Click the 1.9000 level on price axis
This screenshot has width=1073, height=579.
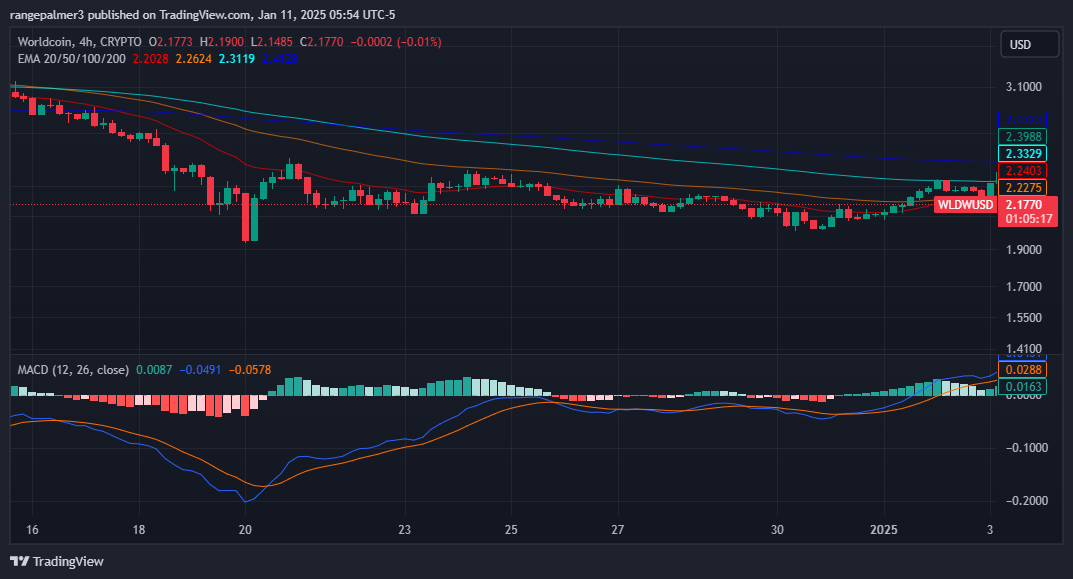(x=1025, y=250)
